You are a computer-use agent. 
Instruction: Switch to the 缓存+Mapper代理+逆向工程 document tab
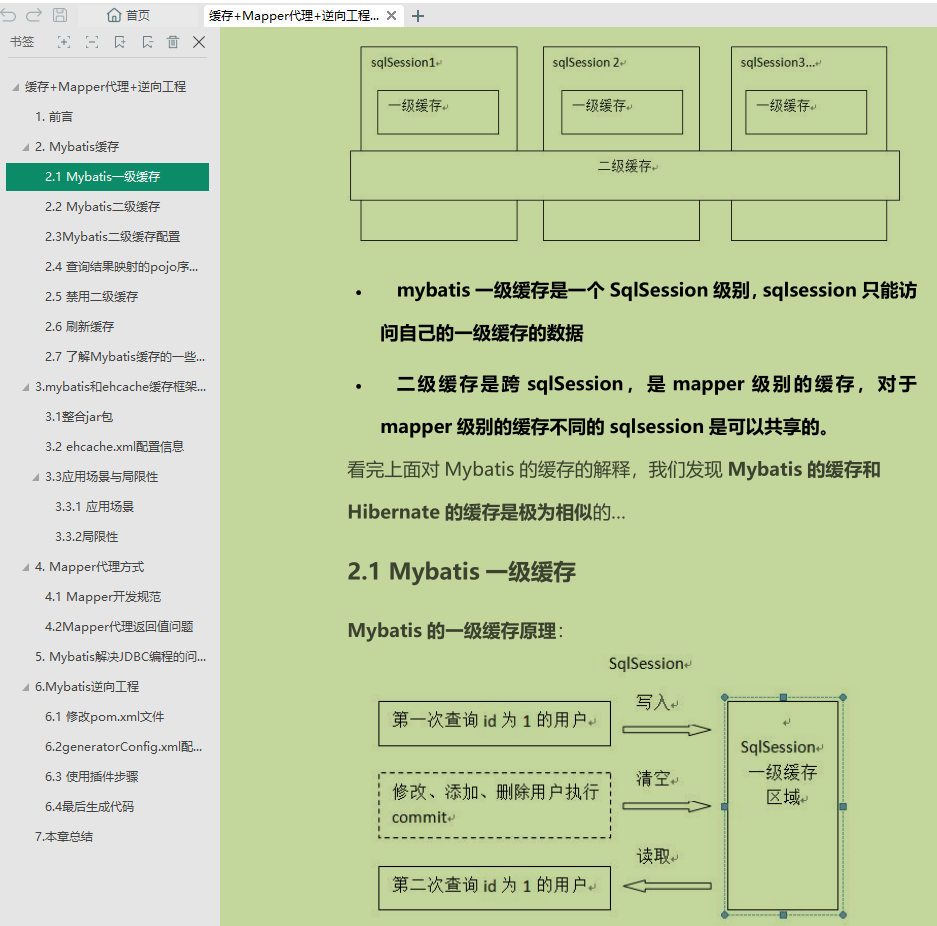click(293, 16)
